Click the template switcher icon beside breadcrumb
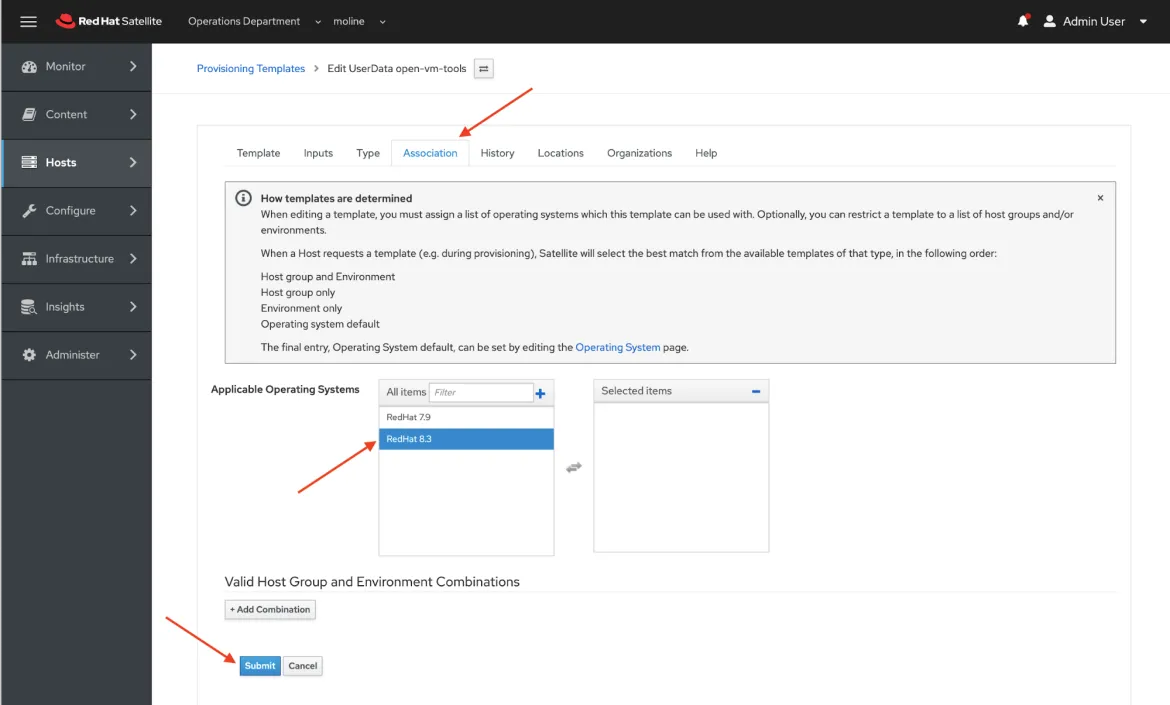This screenshot has height=705, width=1170. coord(484,69)
